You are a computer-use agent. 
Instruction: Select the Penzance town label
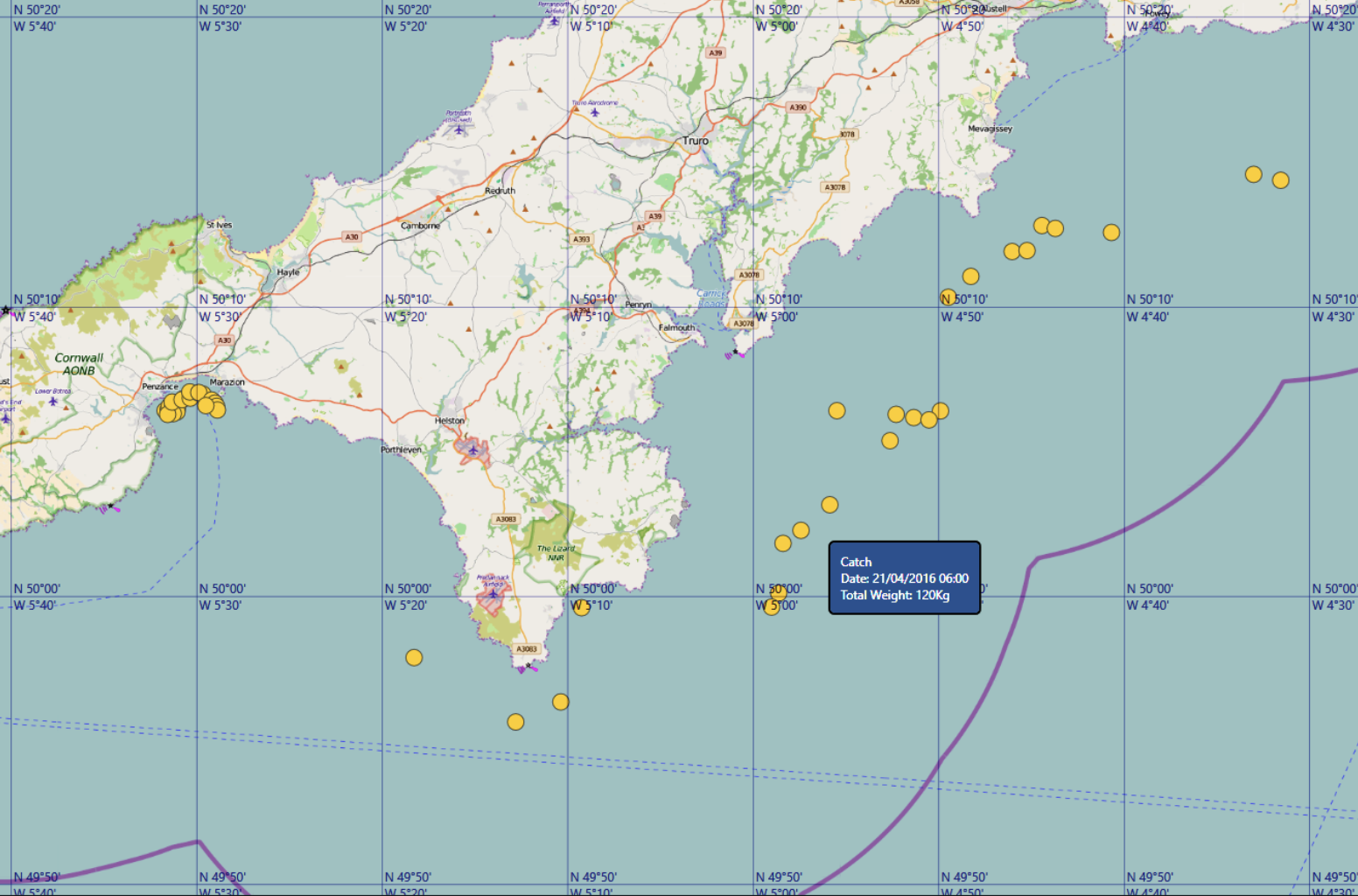tap(160, 386)
